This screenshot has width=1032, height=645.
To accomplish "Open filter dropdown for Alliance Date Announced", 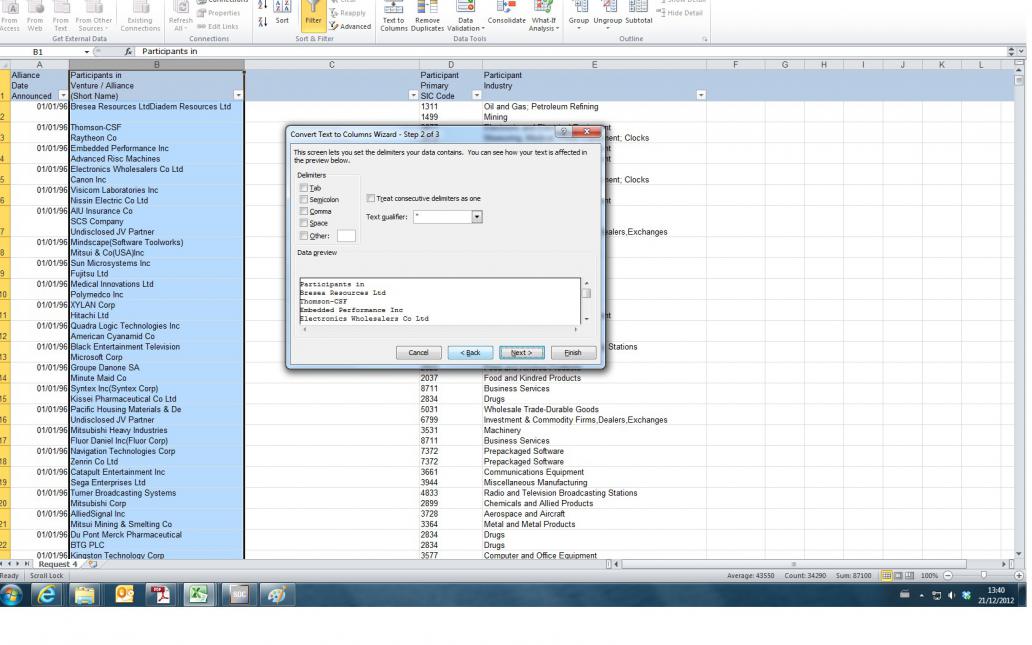I will [x=63, y=95].
